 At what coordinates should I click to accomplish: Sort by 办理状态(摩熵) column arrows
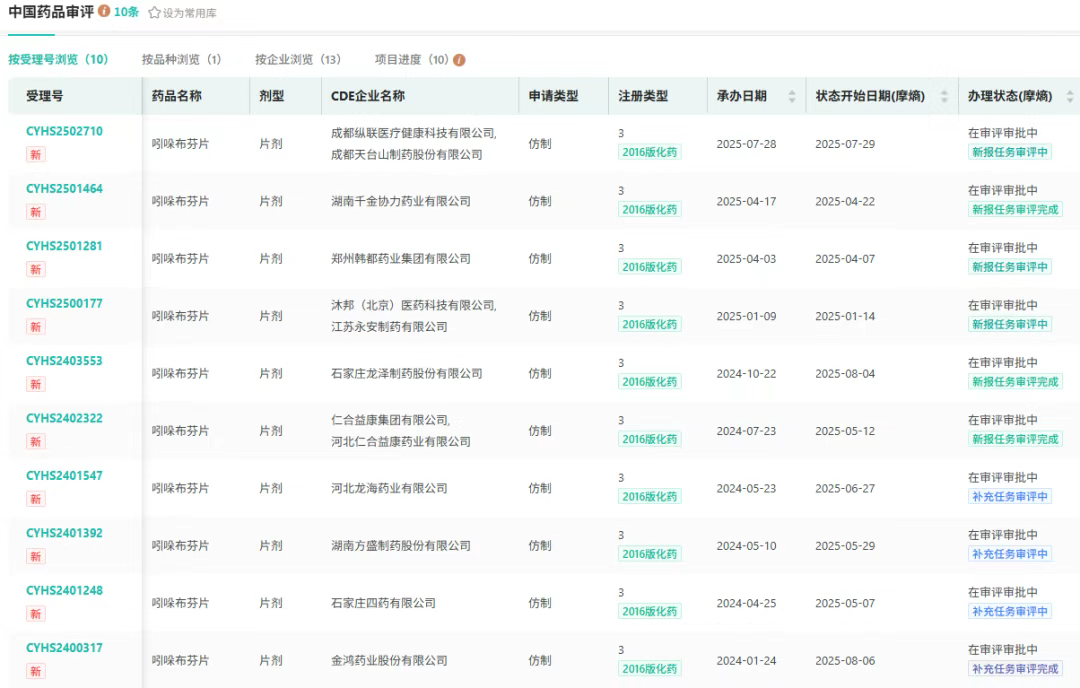pyautogui.click(x=1070, y=97)
